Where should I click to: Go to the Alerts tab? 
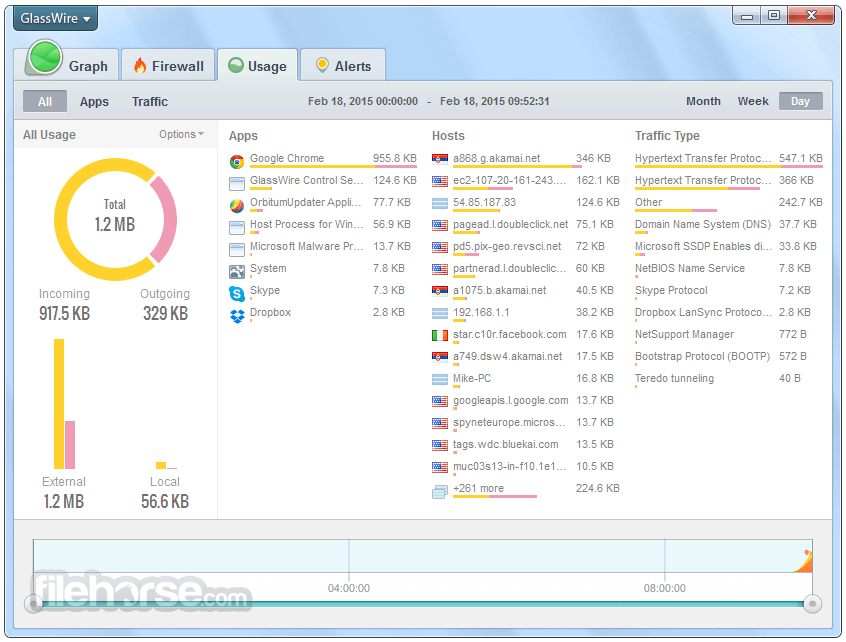(x=343, y=65)
